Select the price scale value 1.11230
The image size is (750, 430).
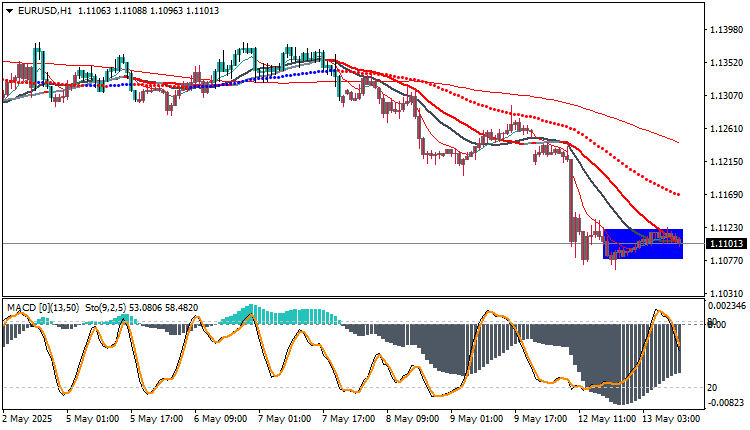726,228
